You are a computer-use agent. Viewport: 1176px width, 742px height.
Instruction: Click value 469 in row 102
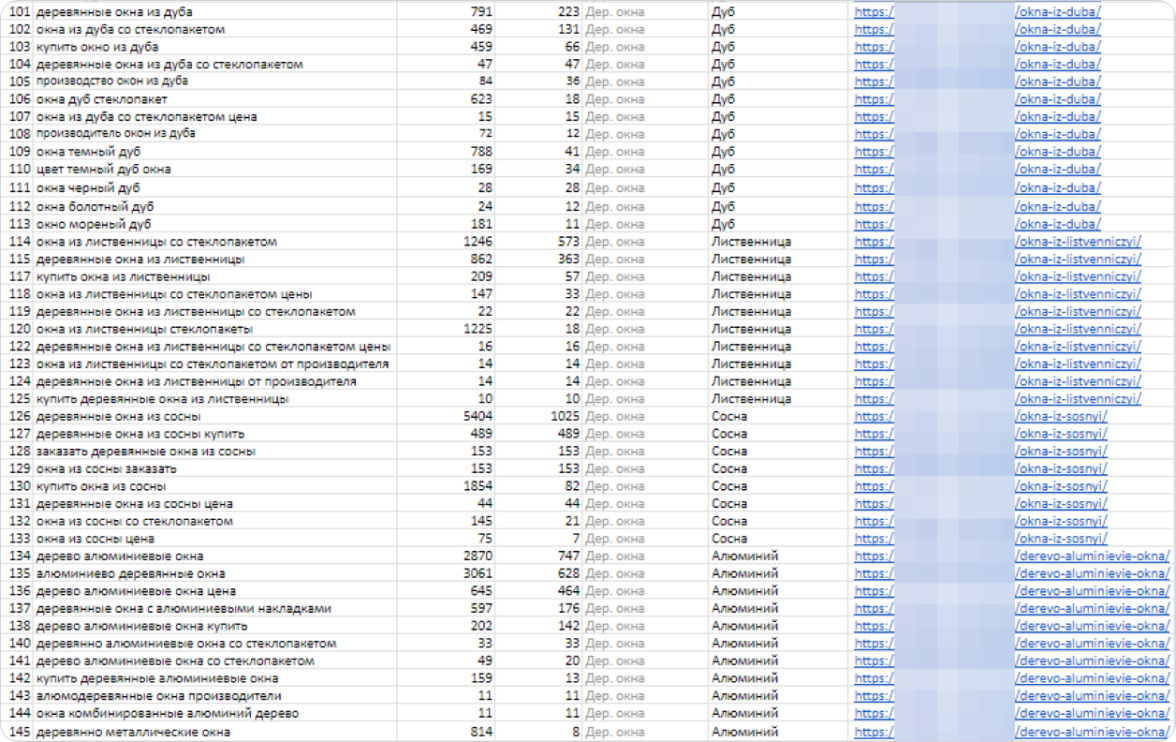tap(481, 29)
